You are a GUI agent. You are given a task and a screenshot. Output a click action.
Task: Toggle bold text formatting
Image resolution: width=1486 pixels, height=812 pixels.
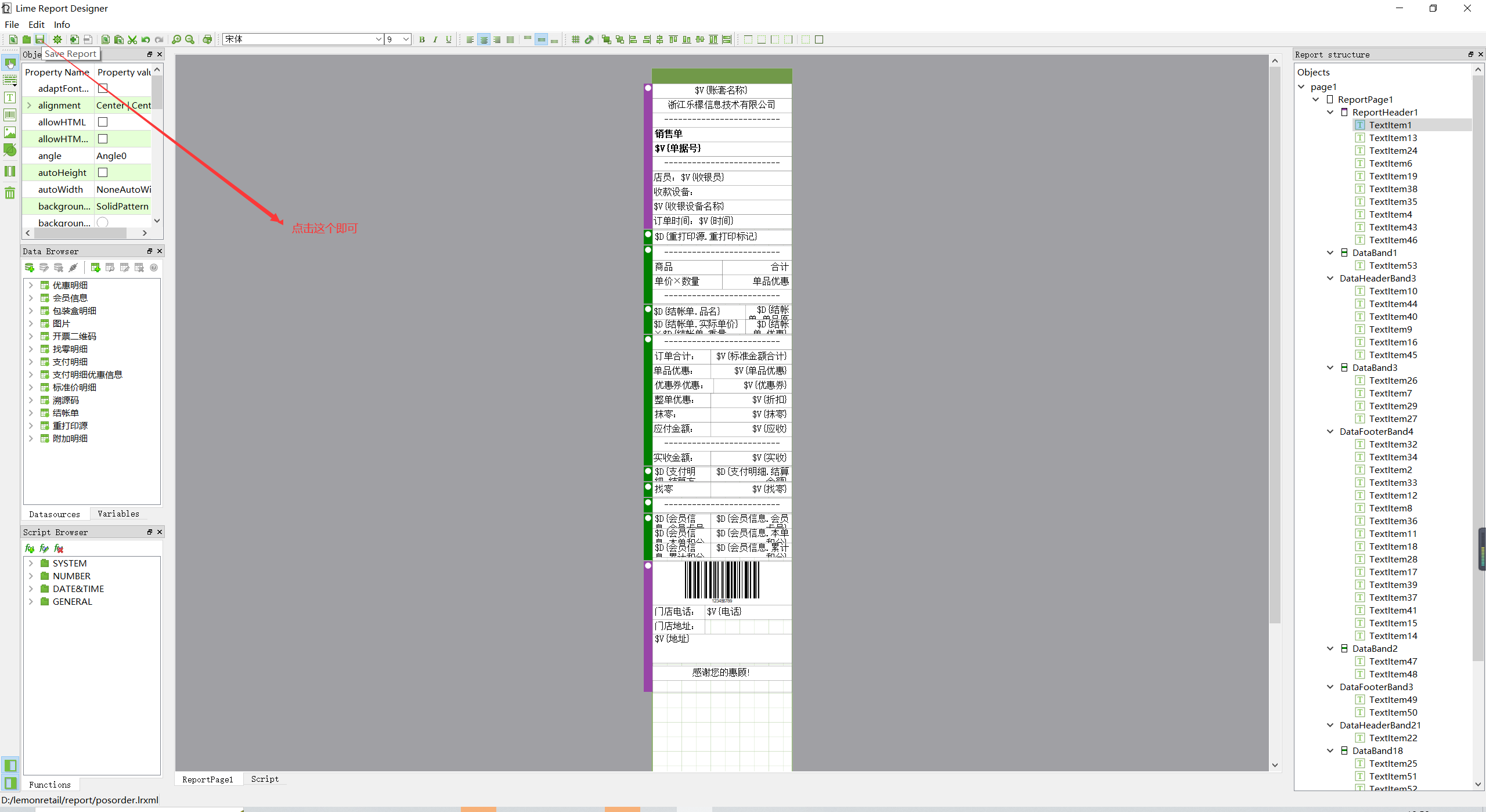coord(422,39)
